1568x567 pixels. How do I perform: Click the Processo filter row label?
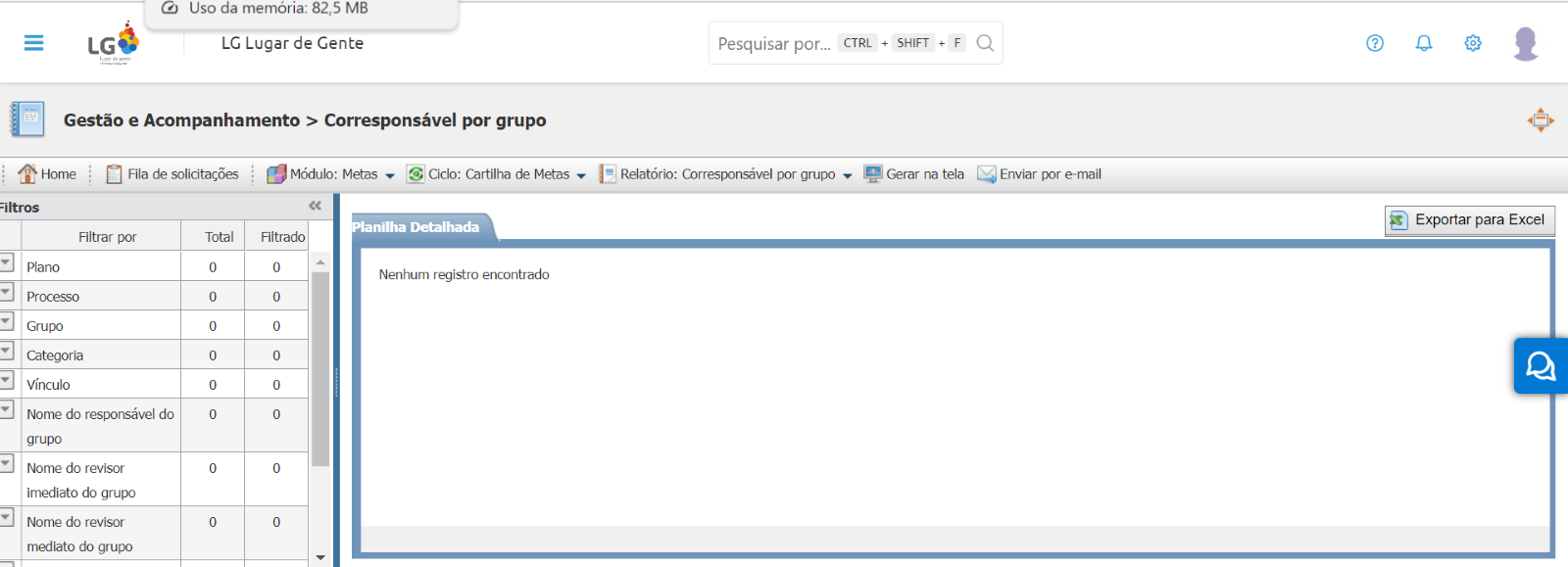pyautogui.click(x=53, y=297)
